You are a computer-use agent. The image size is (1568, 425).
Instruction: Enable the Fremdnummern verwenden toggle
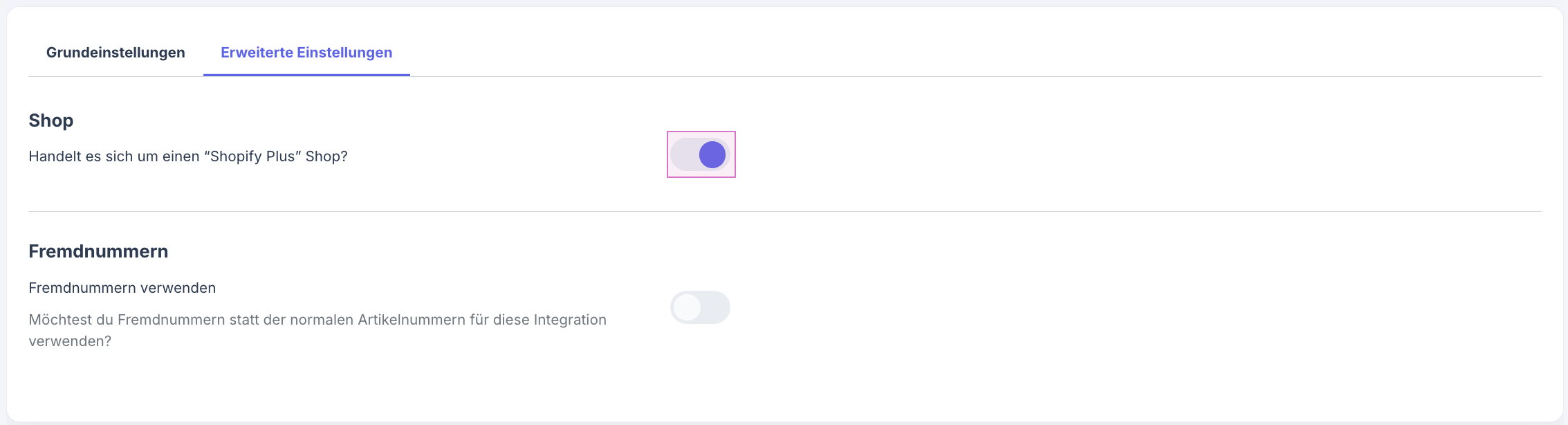(x=700, y=307)
